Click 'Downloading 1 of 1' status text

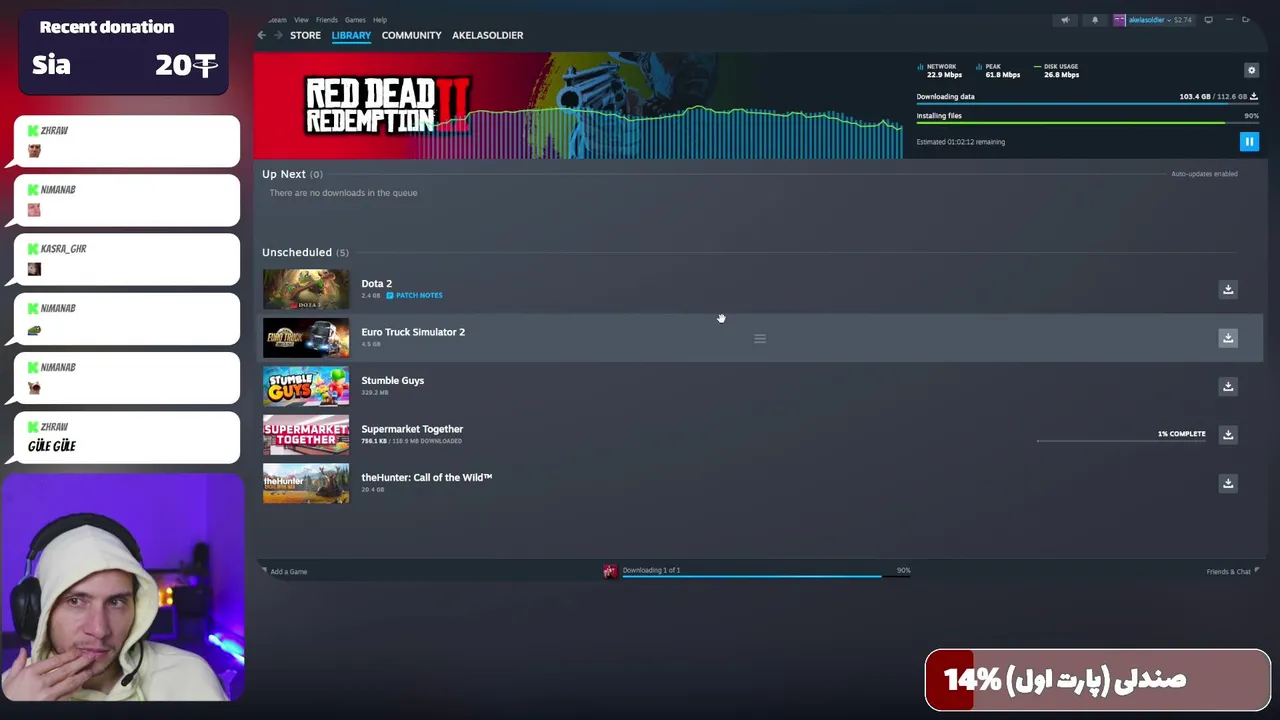click(x=651, y=570)
